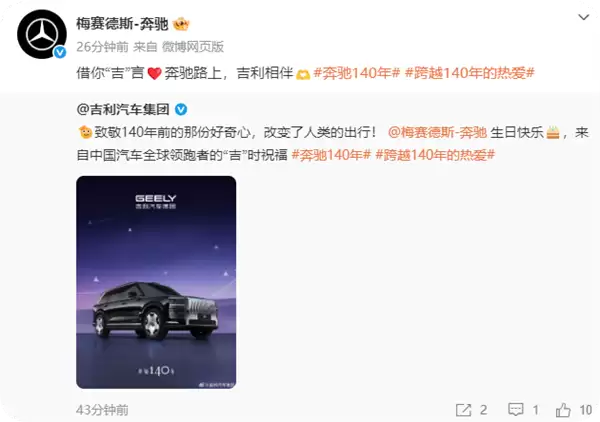Open the post options chevron menu

(583, 17)
